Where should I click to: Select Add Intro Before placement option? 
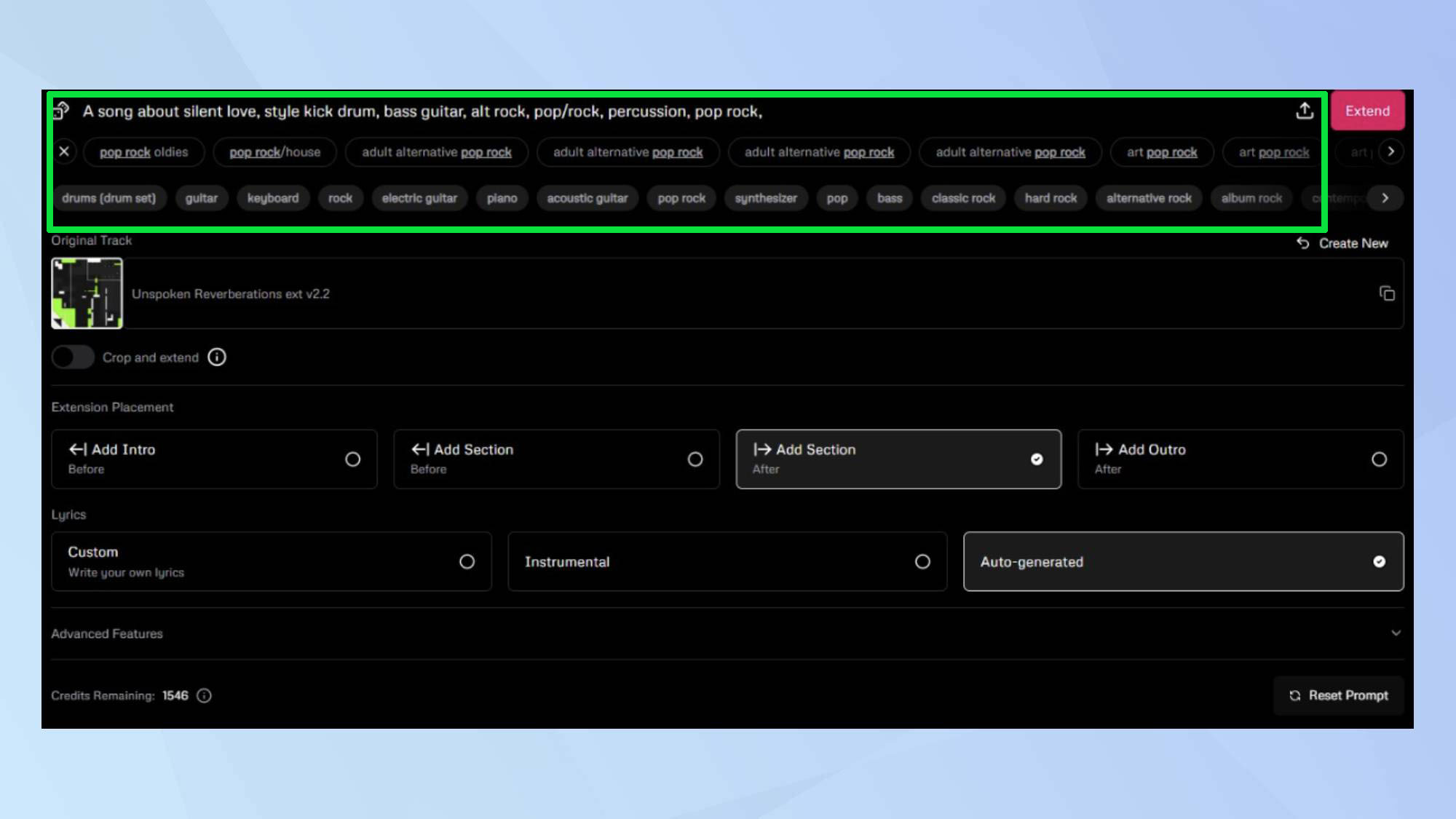[x=352, y=459]
